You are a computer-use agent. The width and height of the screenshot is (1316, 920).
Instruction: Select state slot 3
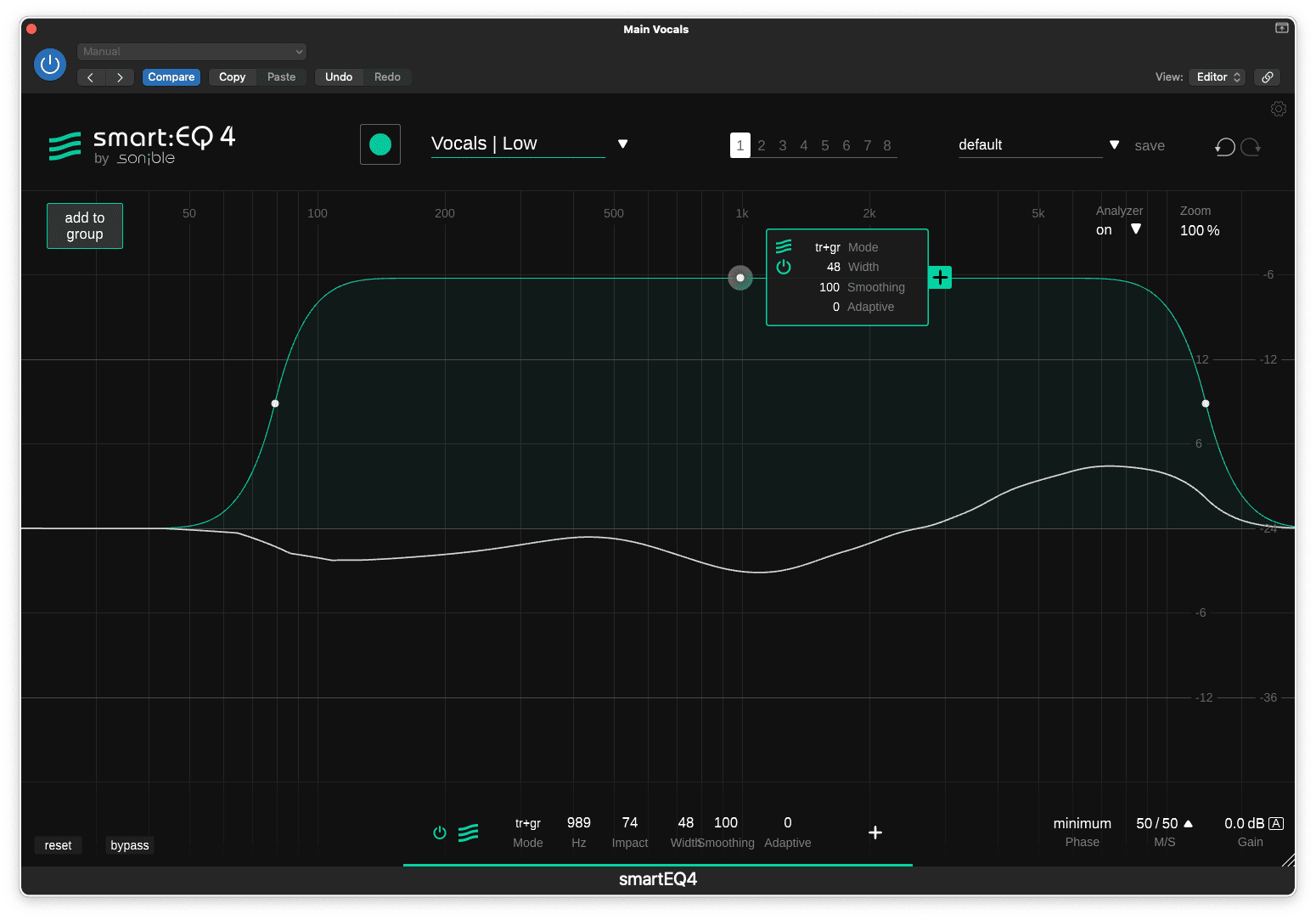(783, 145)
